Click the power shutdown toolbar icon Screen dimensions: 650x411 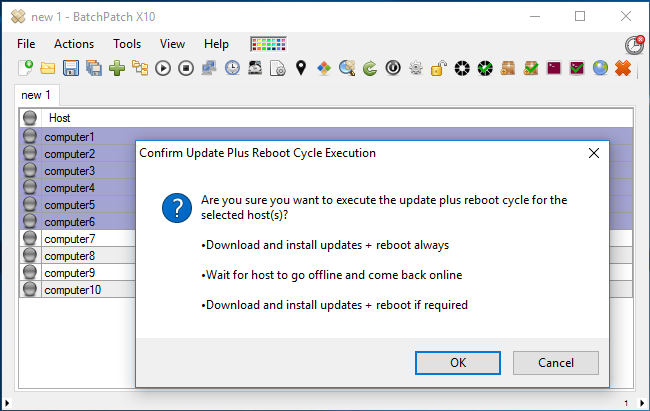click(393, 68)
